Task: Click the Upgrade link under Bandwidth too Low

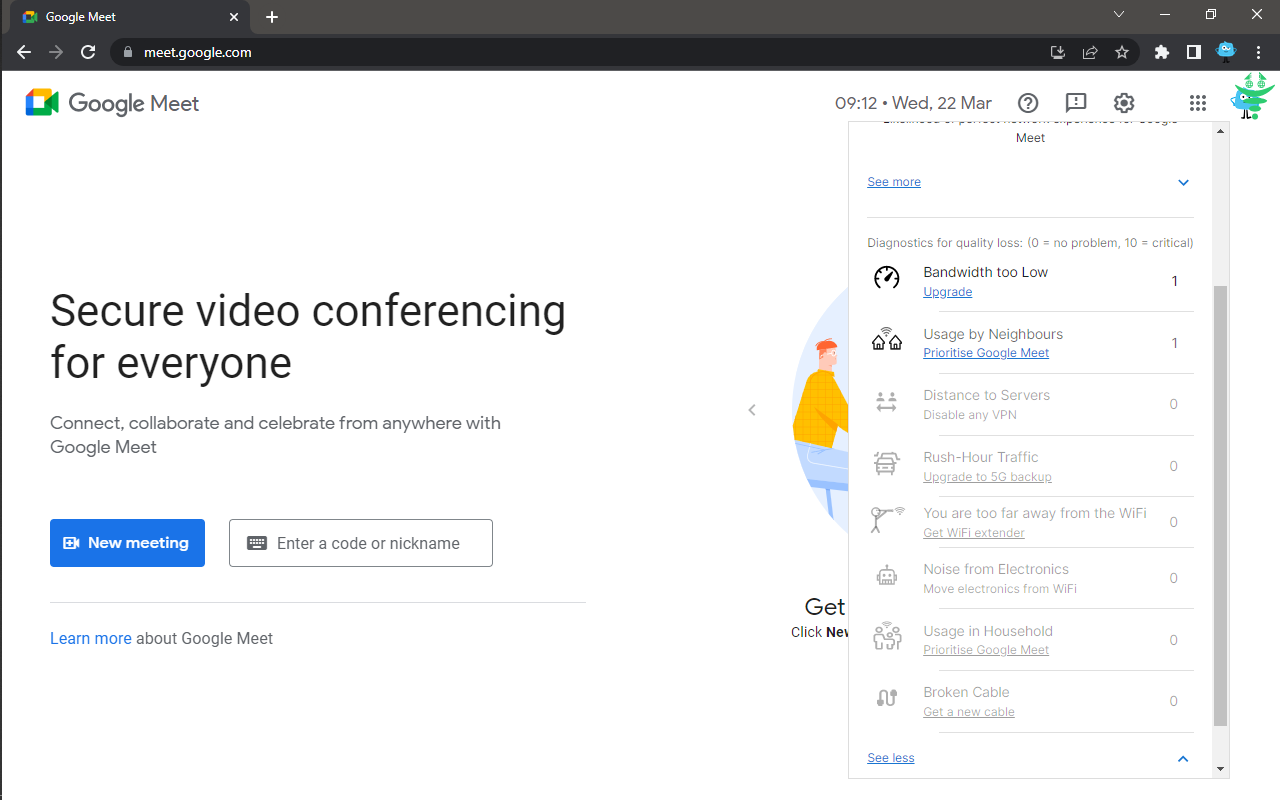Action: pyautogui.click(x=948, y=292)
